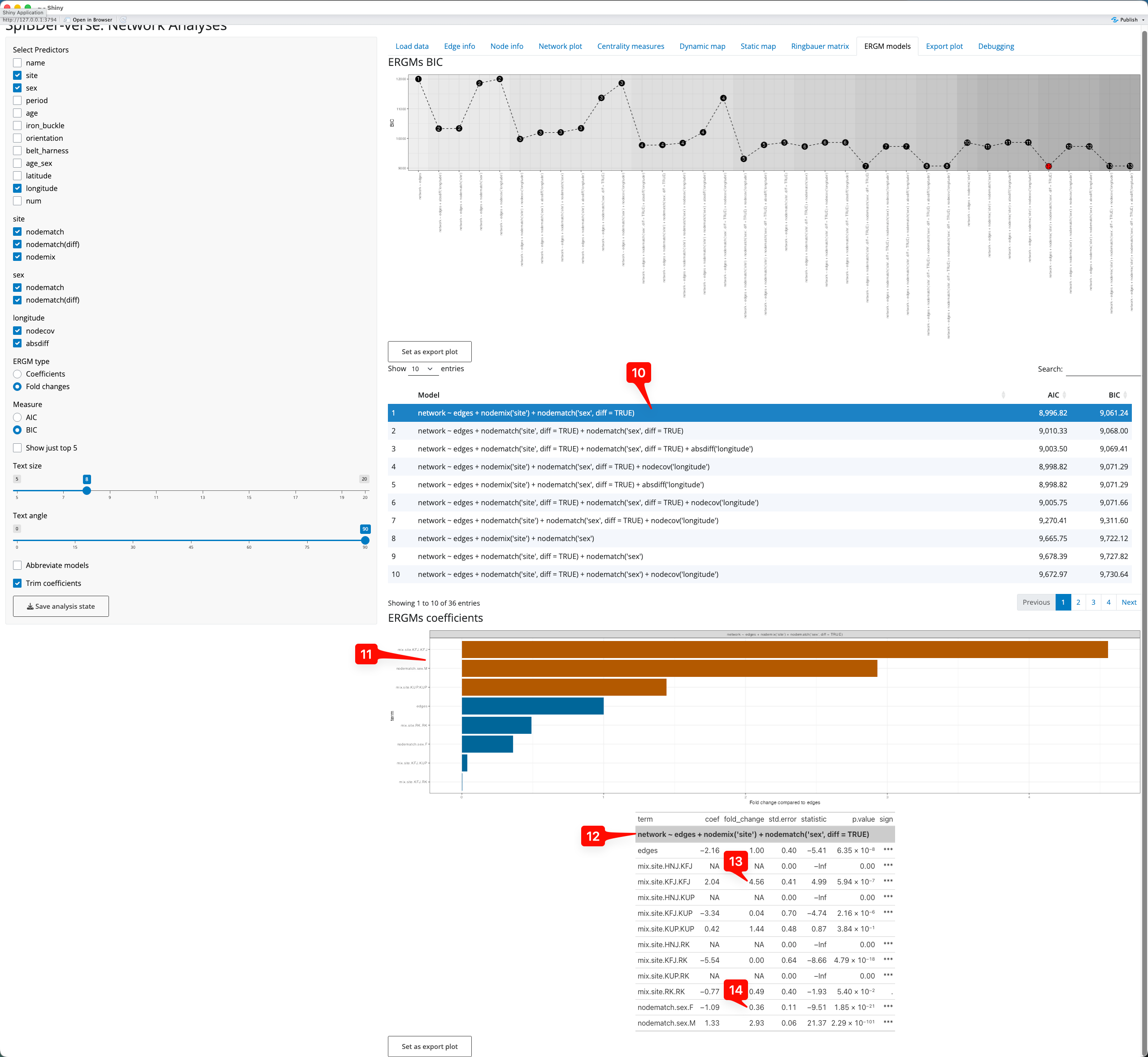The image size is (1148, 1057).
Task: Select Coefficients ERGM type
Action: (17, 374)
